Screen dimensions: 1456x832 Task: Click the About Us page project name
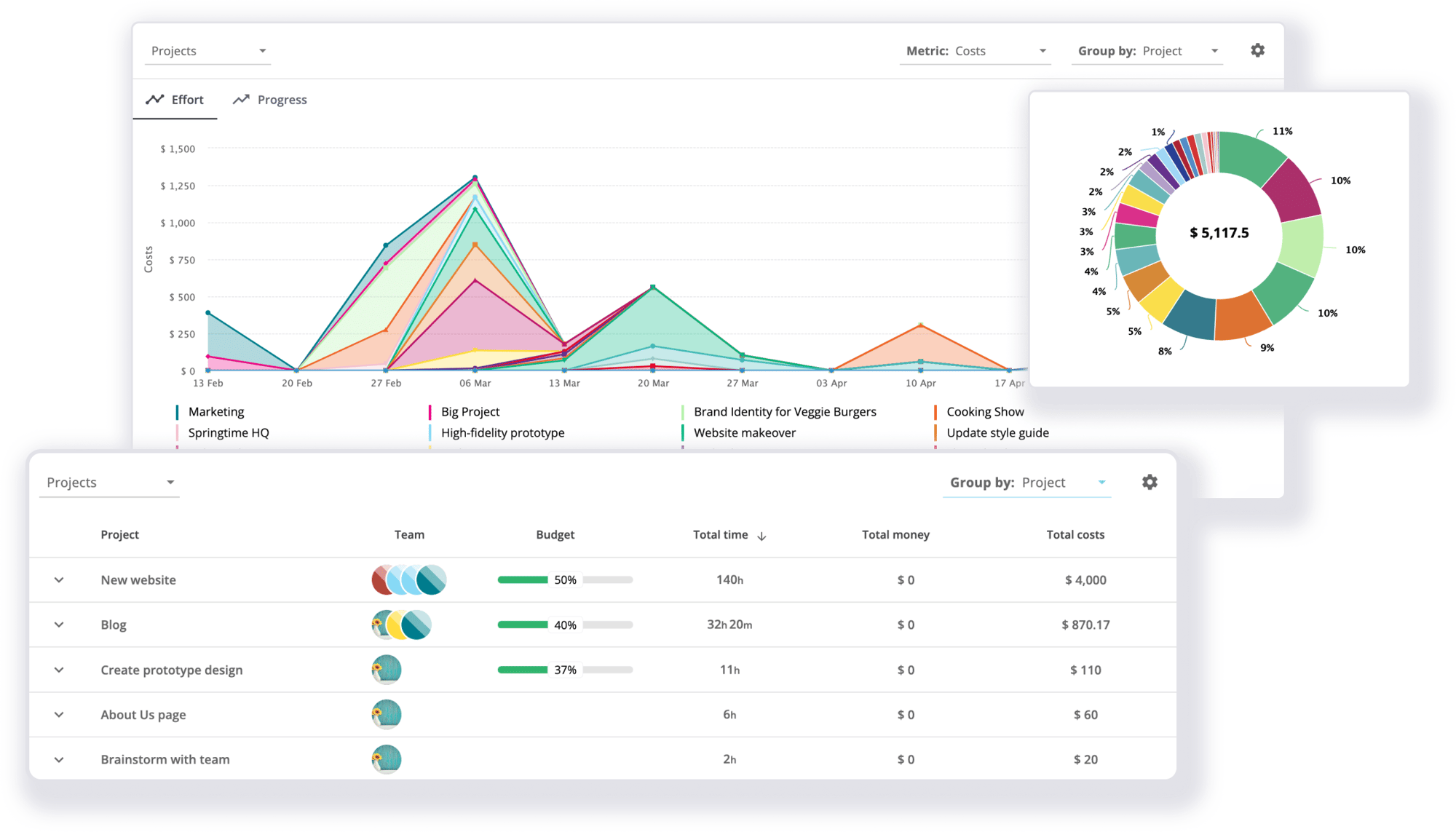(143, 715)
